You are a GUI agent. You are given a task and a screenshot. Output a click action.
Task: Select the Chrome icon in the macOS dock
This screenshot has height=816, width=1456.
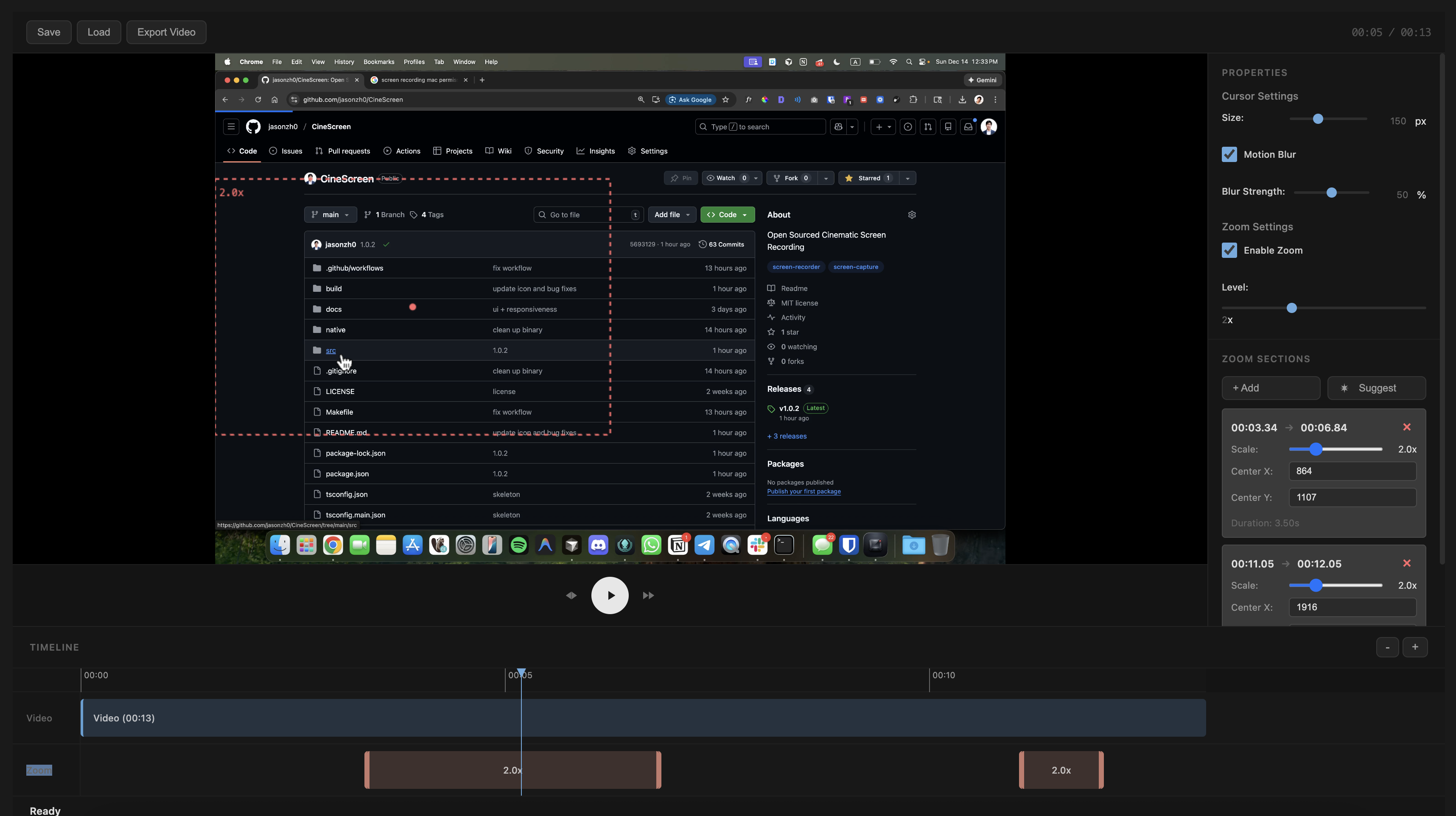click(x=333, y=544)
